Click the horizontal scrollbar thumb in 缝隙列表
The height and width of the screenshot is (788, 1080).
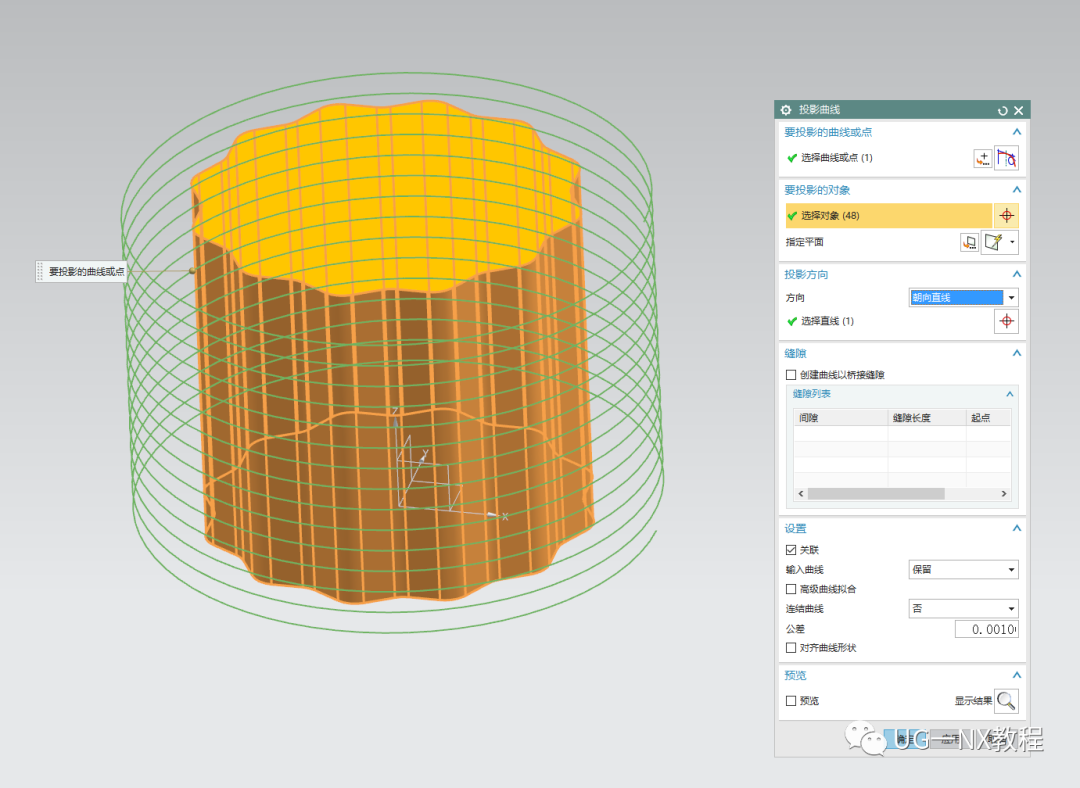tap(876, 494)
